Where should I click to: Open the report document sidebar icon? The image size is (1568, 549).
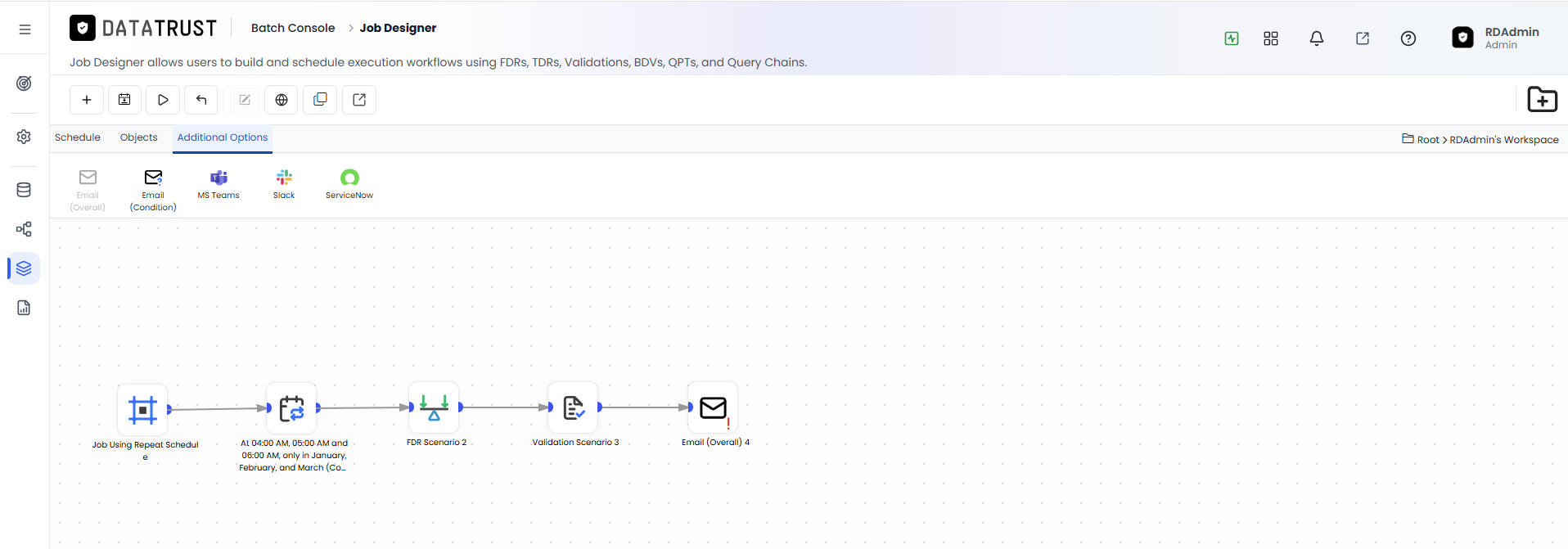(25, 308)
